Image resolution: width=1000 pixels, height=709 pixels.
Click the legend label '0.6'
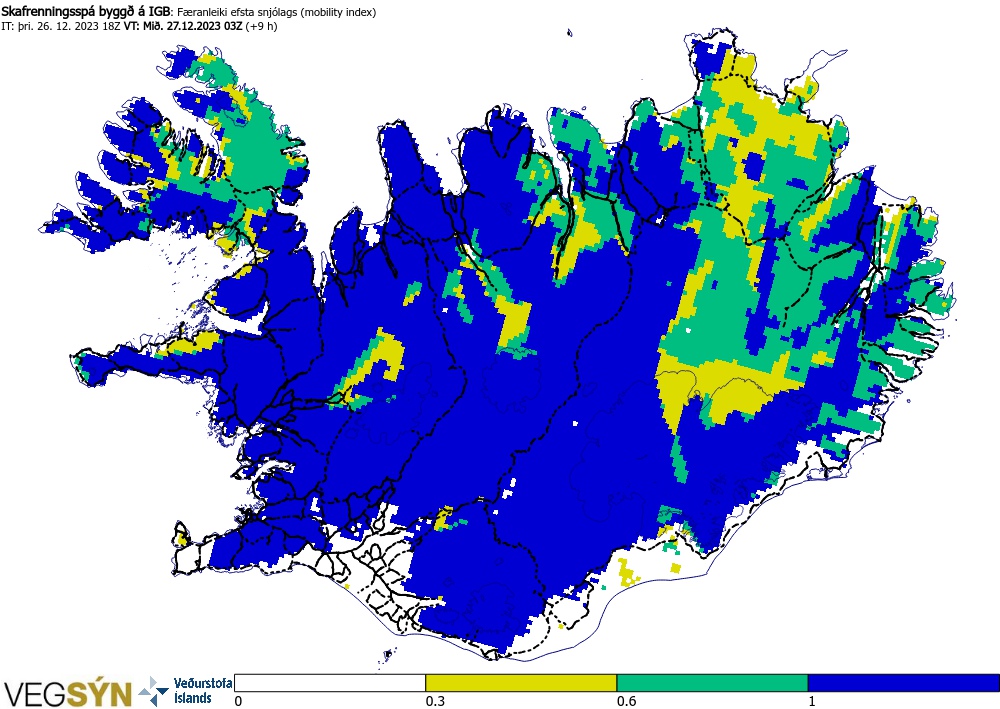click(626, 701)
